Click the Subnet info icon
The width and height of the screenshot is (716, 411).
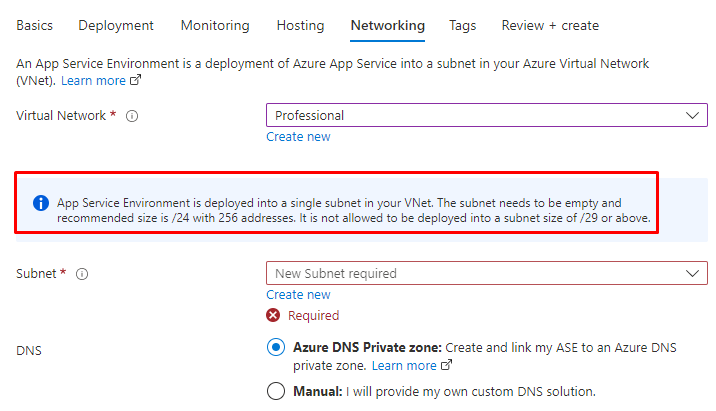tap(83, 274)
